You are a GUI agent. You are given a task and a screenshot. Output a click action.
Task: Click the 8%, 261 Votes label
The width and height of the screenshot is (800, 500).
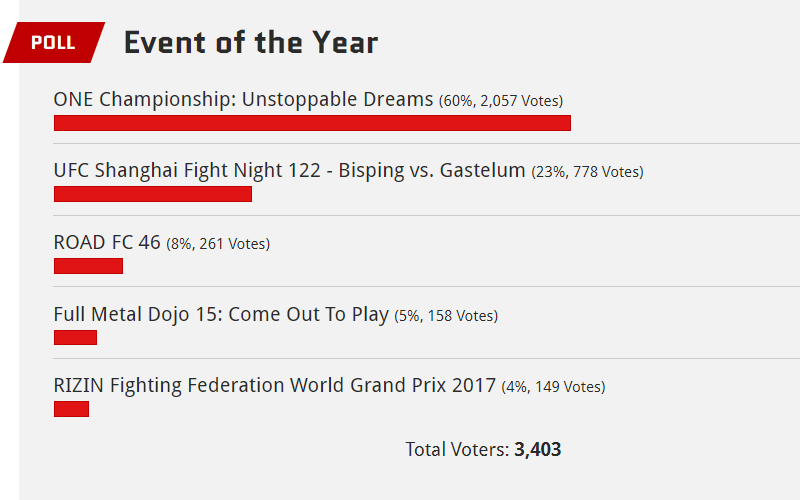coord(218,244)
